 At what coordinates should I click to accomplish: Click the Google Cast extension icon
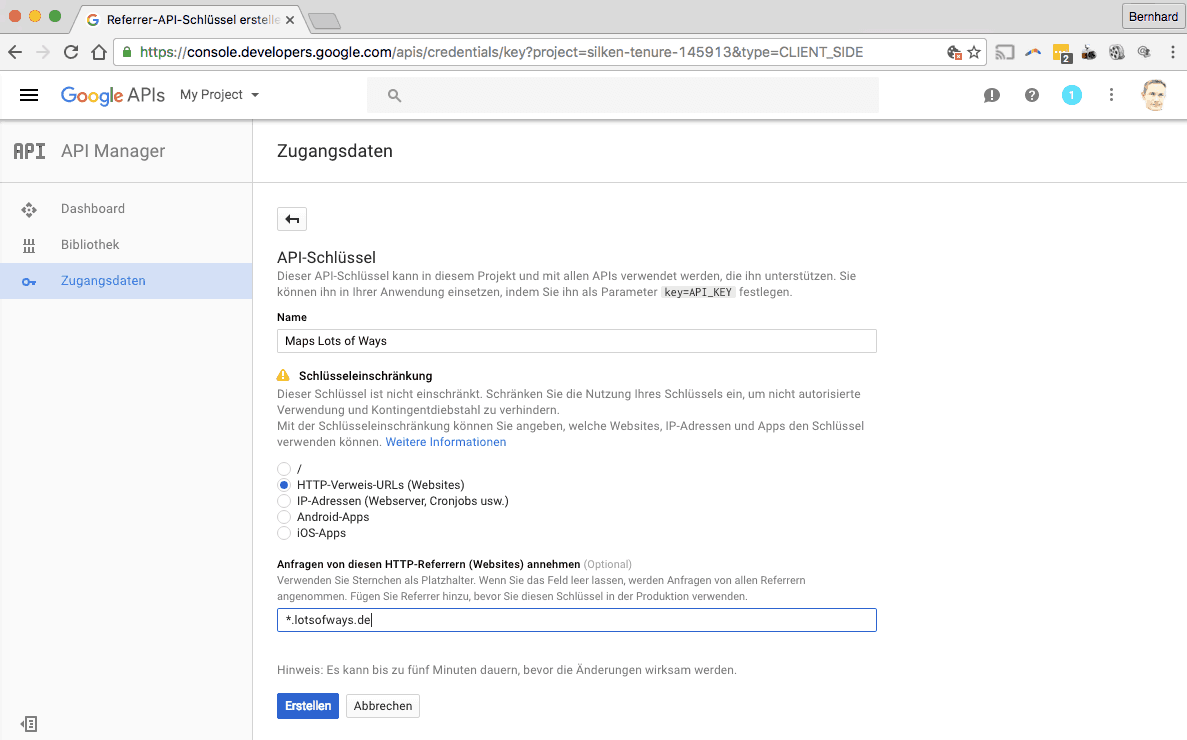1004,52
